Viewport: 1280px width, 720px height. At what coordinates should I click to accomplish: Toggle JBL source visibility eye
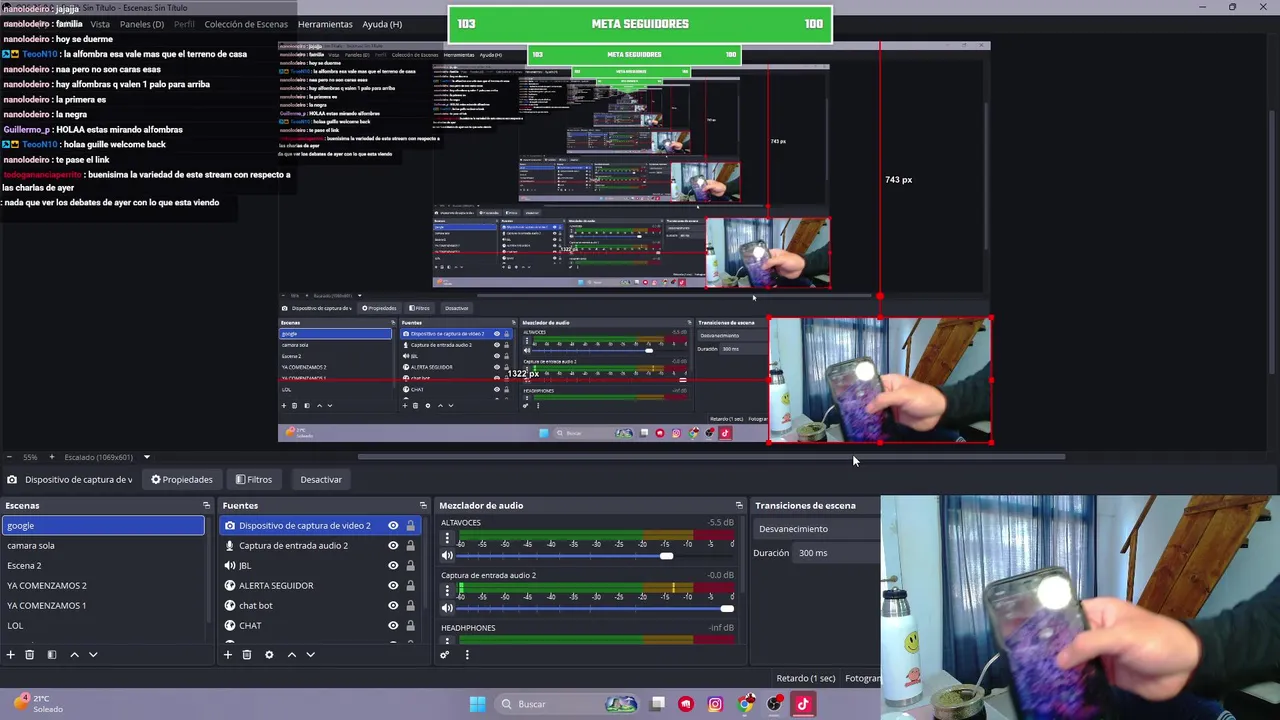[393, 566]
